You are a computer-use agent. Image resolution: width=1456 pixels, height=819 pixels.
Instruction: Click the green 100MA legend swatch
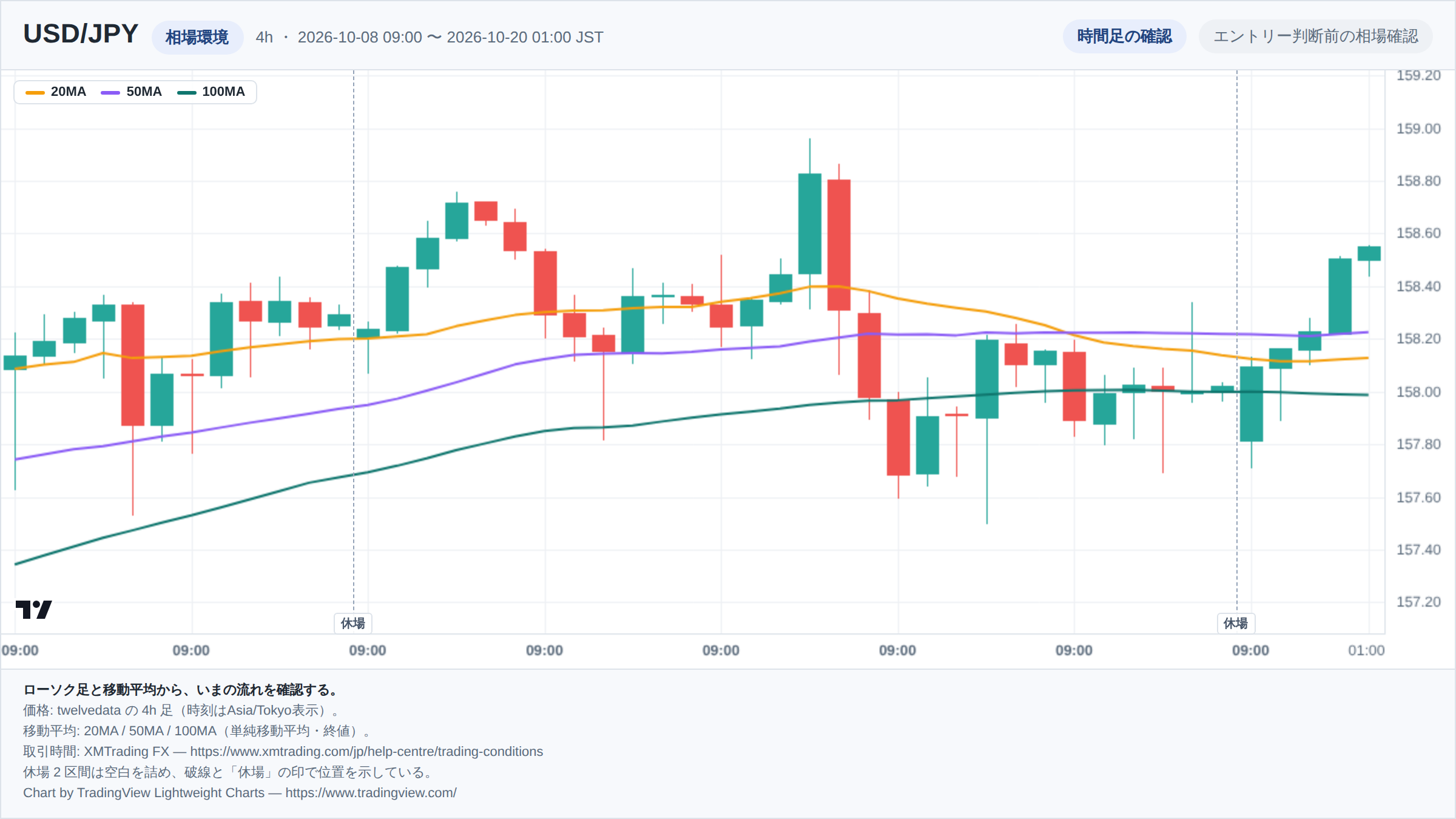click(186, 92)
